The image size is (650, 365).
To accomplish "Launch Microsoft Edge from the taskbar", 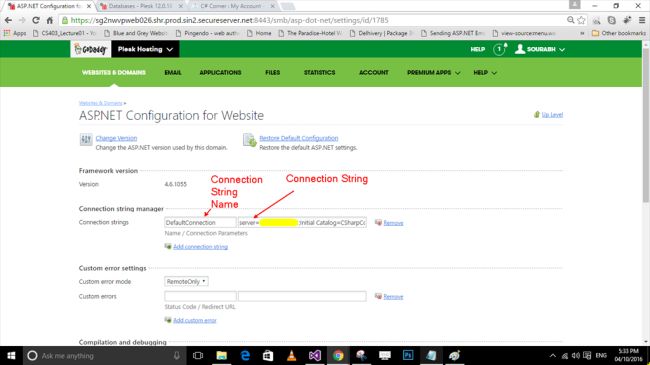I will tap(245, 355).
